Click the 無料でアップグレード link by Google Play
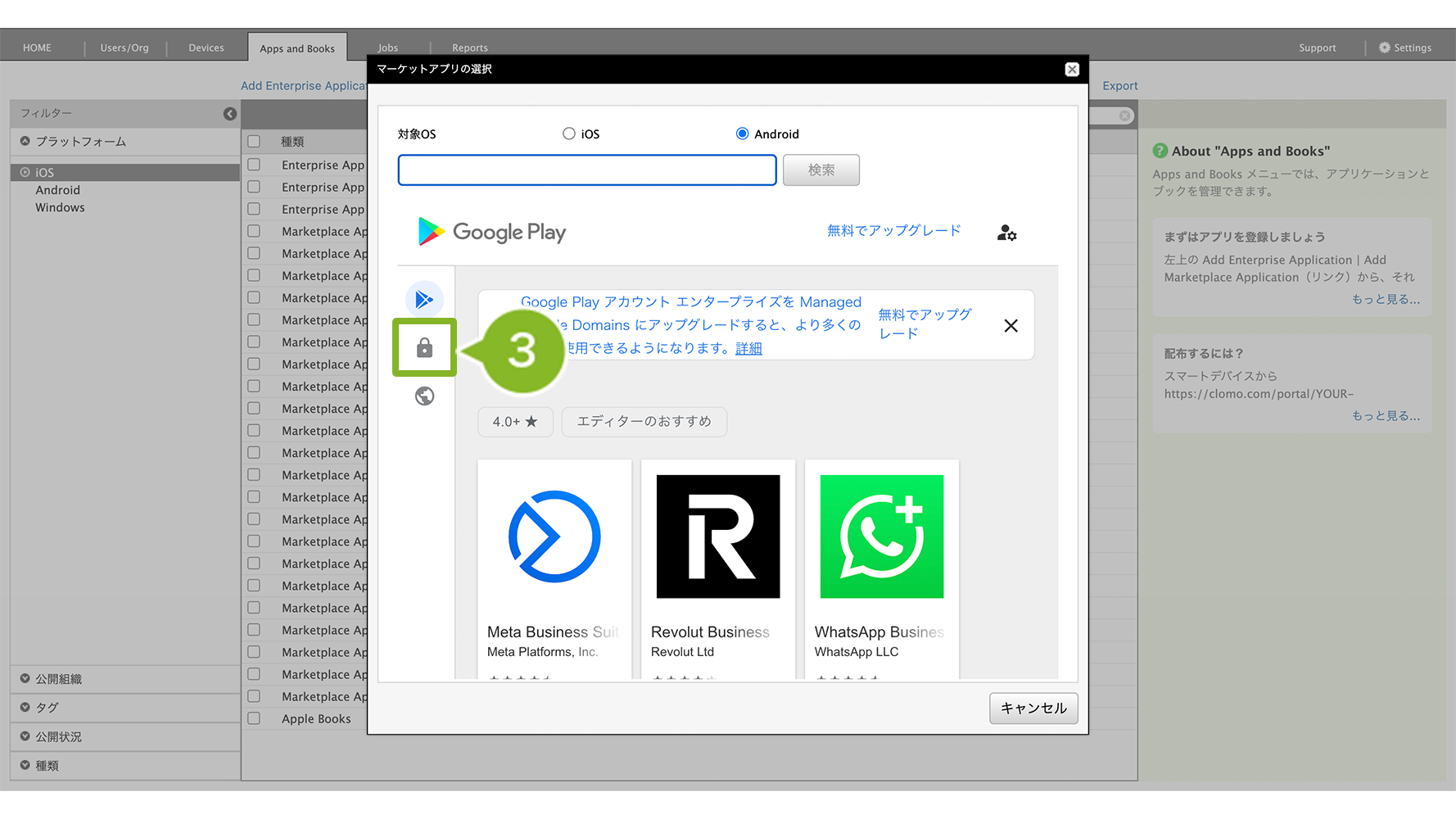 [x=893, y=231]
